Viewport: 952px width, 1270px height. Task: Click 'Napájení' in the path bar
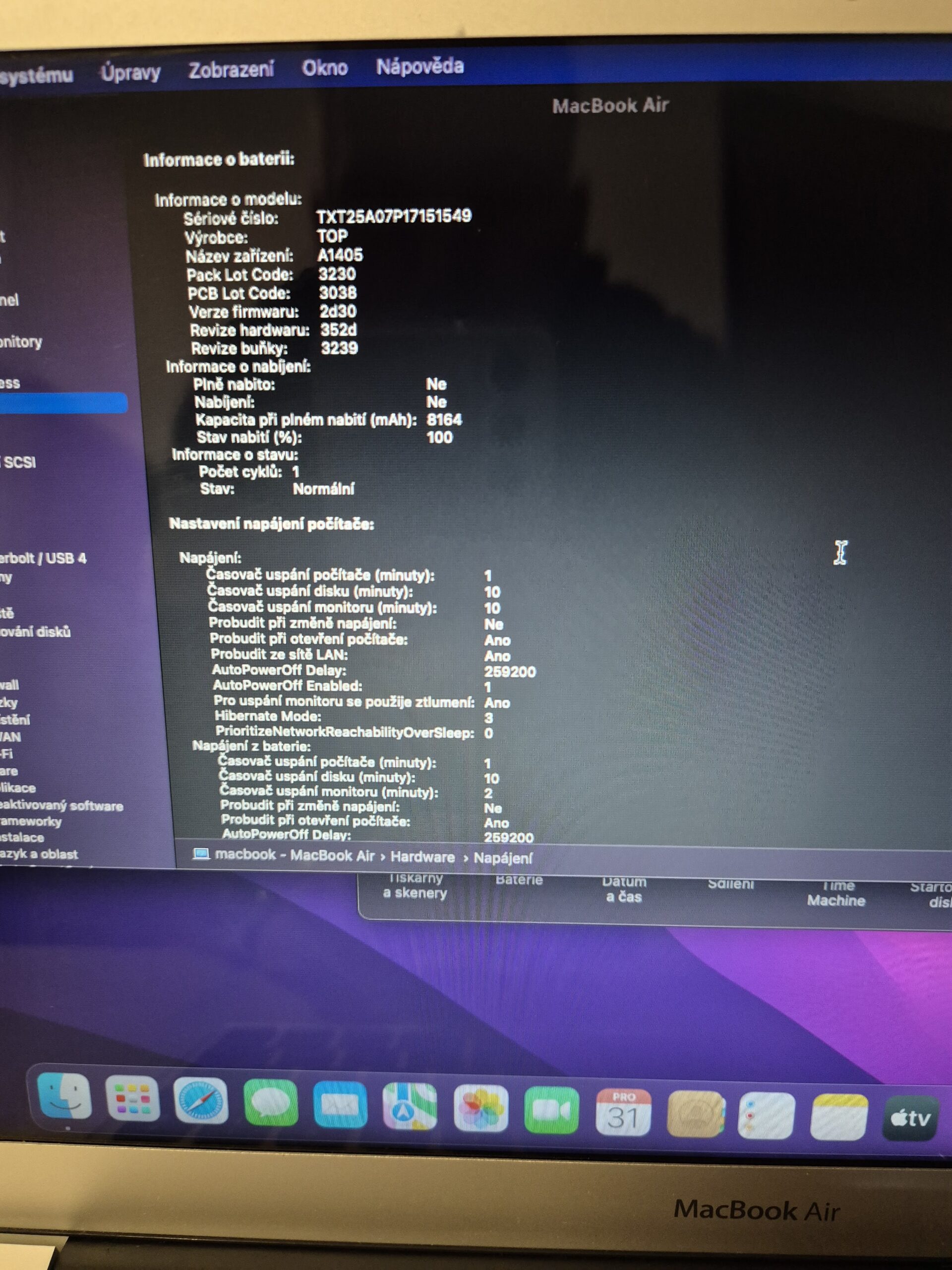503,858
